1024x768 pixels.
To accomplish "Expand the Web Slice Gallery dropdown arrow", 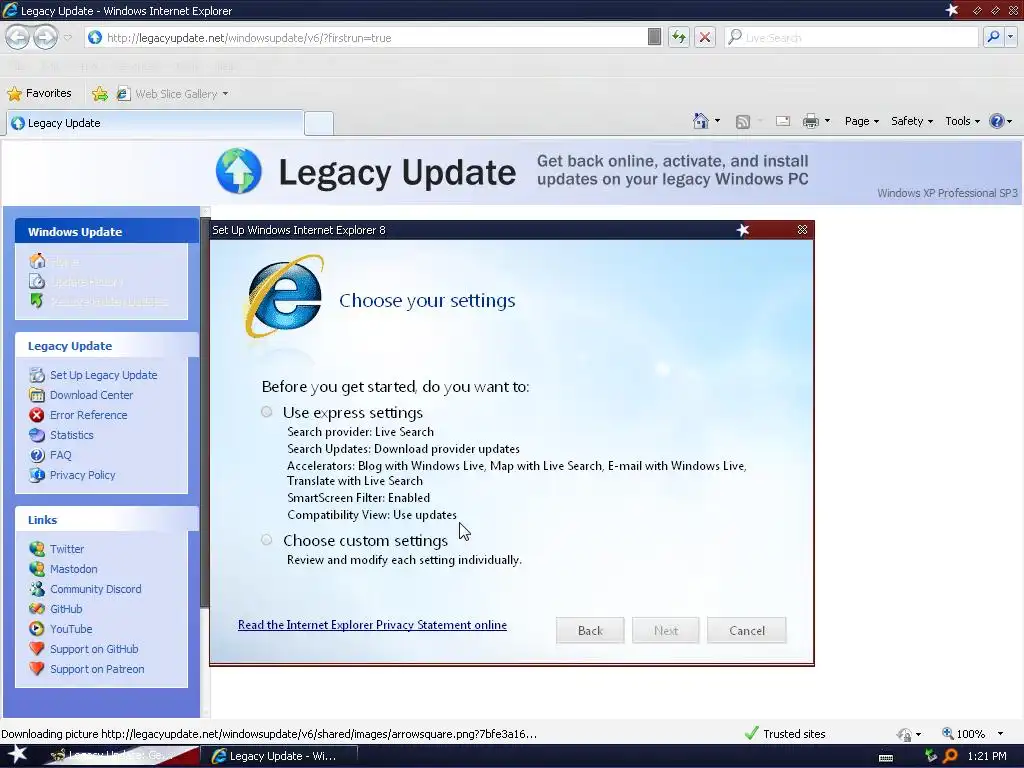I will [x=225, y=94].
